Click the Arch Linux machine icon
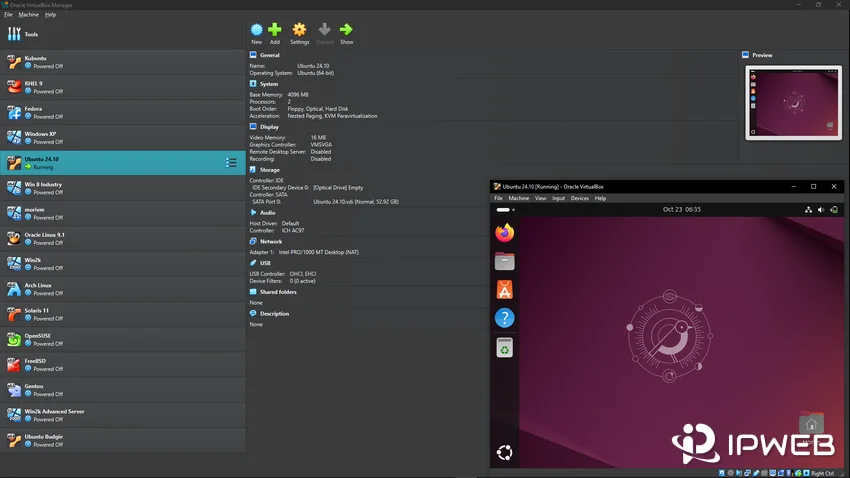 tap(14, 289)
